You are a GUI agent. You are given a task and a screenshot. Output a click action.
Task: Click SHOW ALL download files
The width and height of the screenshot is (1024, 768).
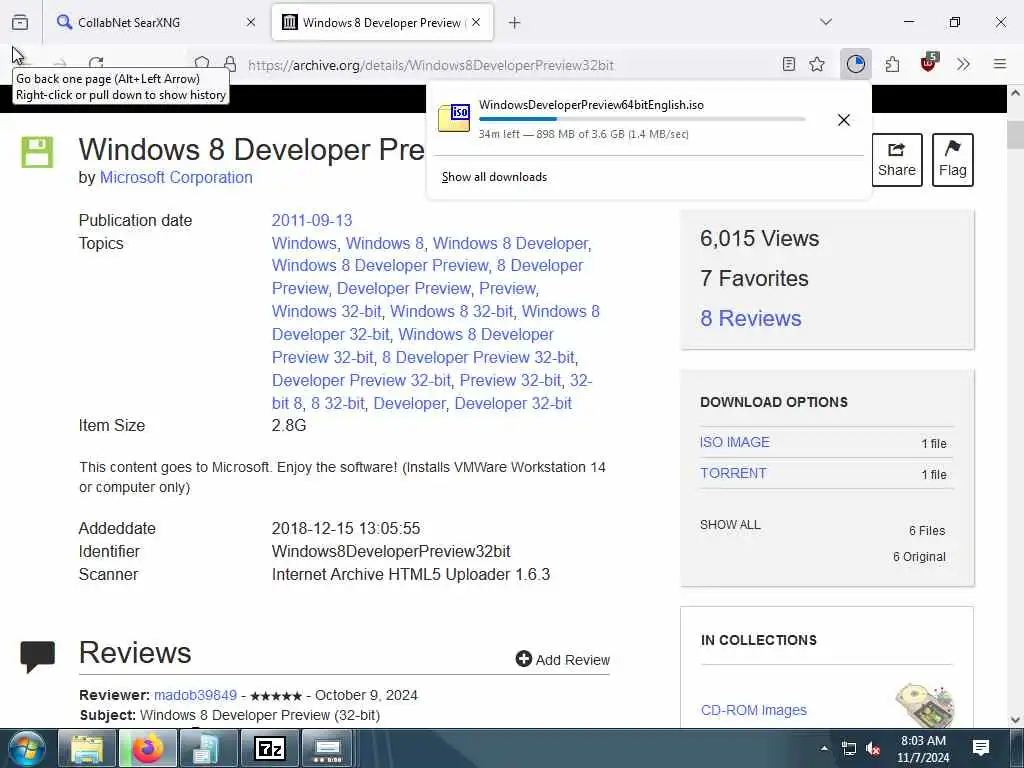click(x=730, y=524)
